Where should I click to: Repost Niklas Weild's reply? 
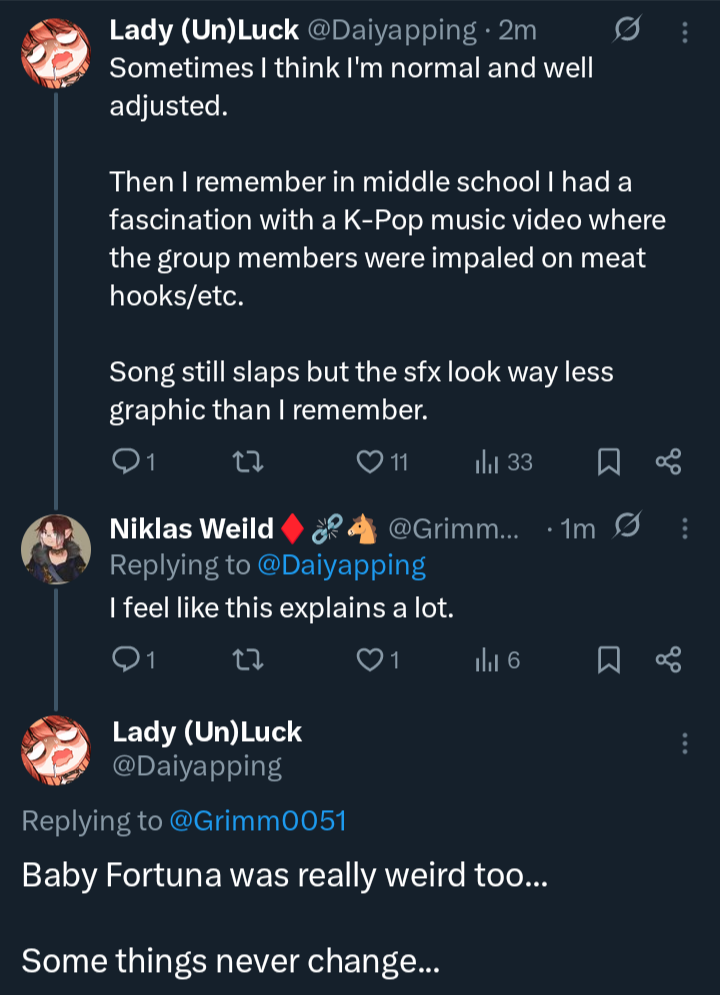tap(243, 659)
